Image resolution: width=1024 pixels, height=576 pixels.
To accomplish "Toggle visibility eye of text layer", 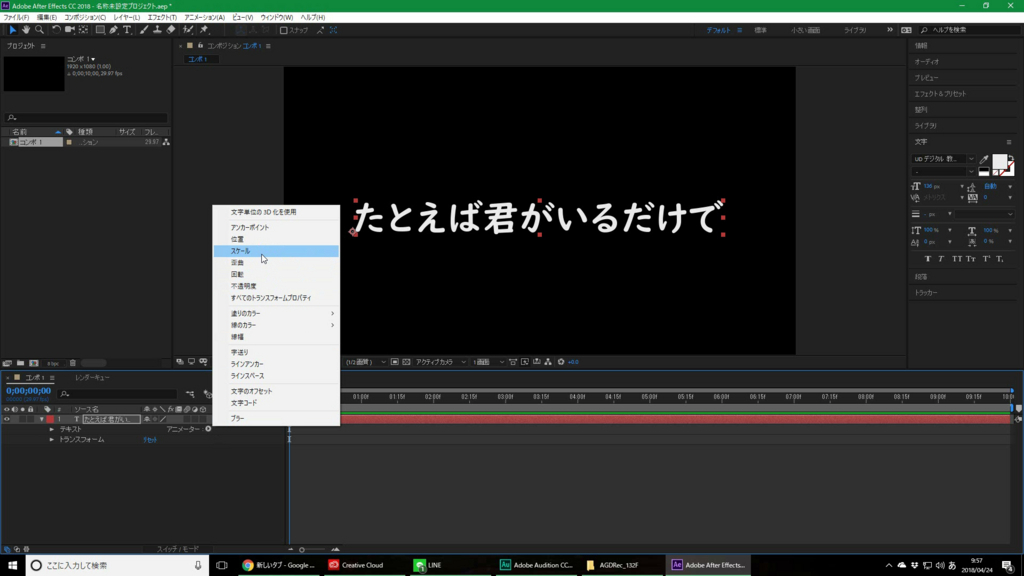I will tap(7, 419).
